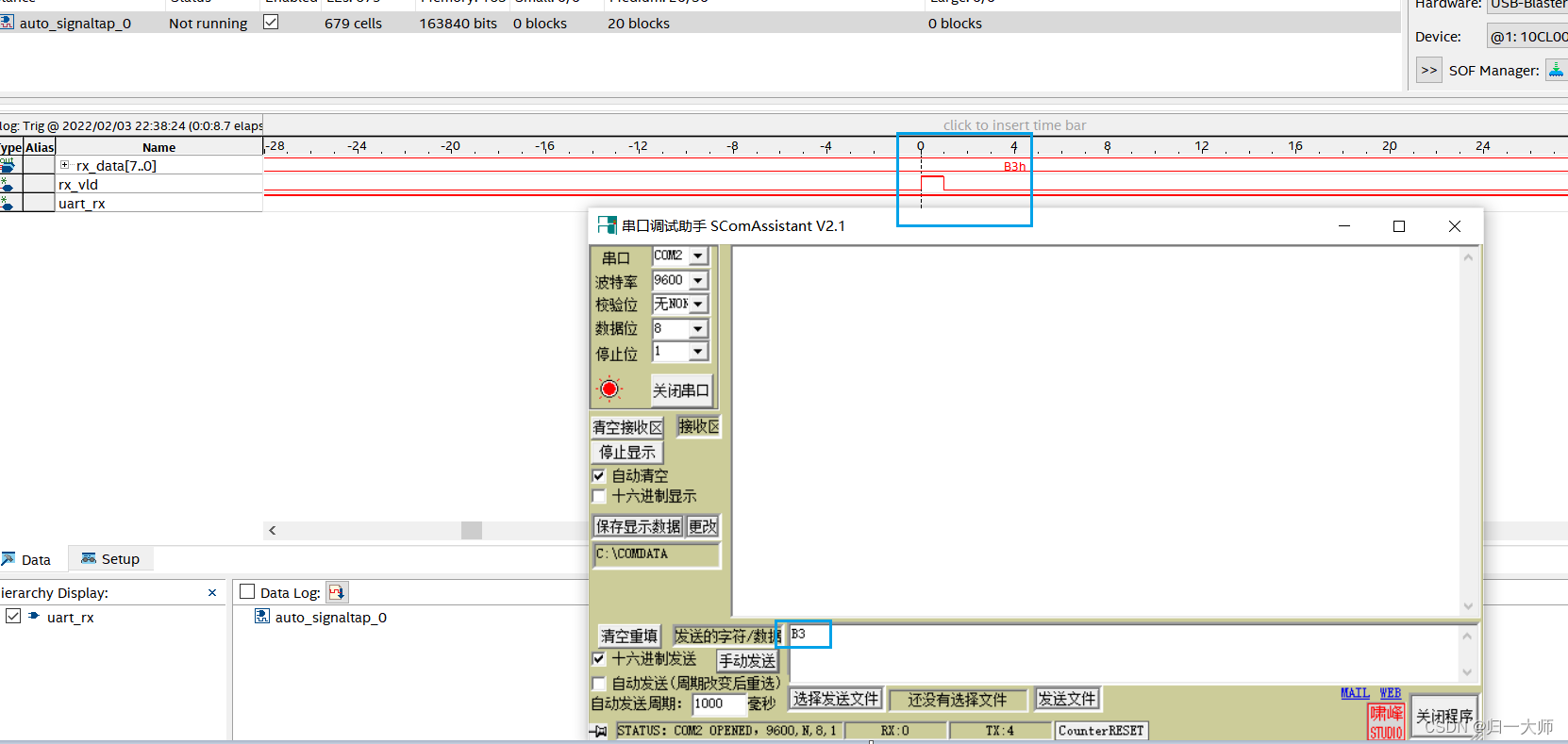Toggle the Data Log checkbox
The width and height of the screenshot is (1568, 744).
pyautogui.click(x=248, y=592)
